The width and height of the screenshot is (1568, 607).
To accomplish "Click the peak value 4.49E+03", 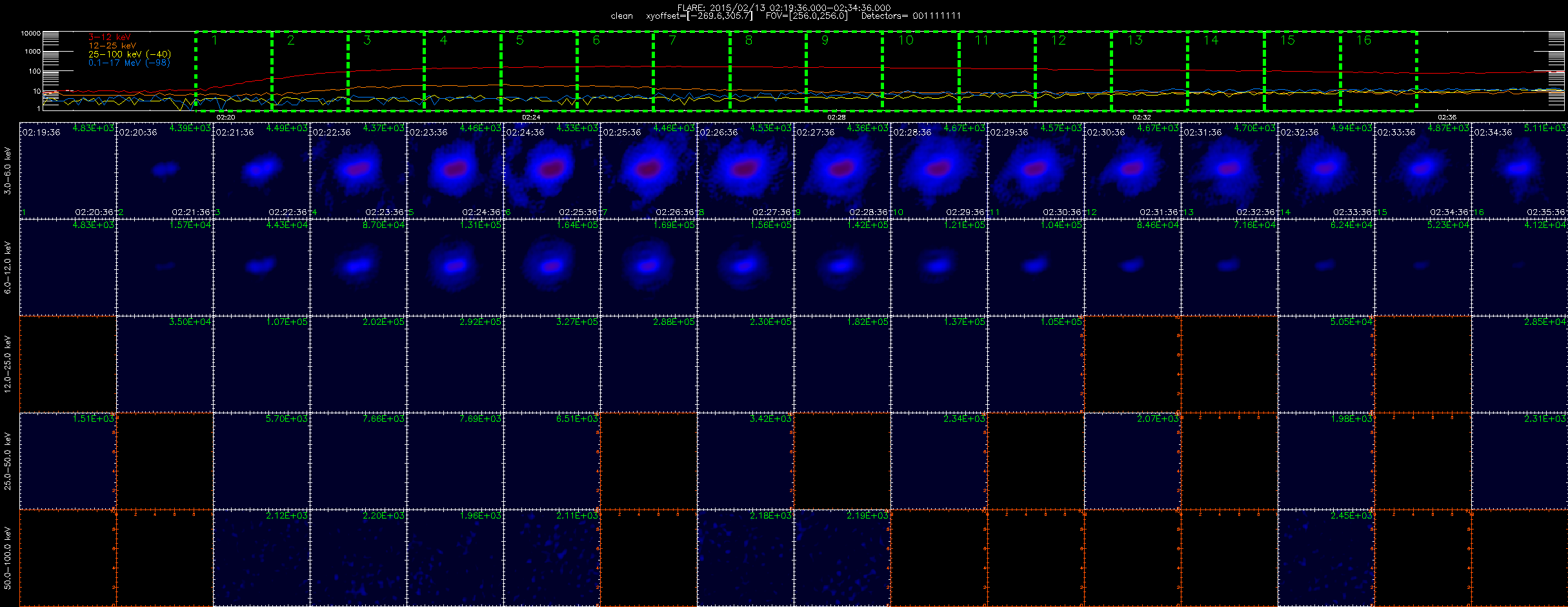I will [286, 128].
